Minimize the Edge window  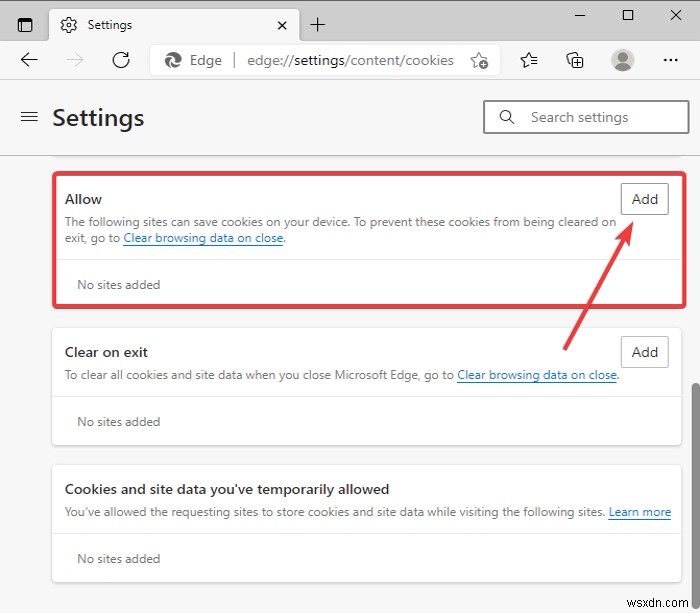[x=580, y=15]
